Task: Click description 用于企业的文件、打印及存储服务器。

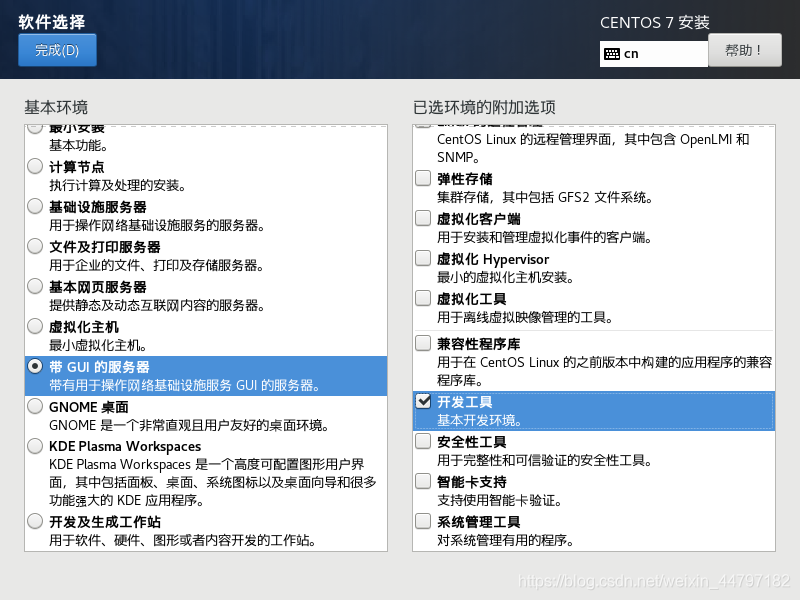Action: pyautogui.click(x=157, y=265)
